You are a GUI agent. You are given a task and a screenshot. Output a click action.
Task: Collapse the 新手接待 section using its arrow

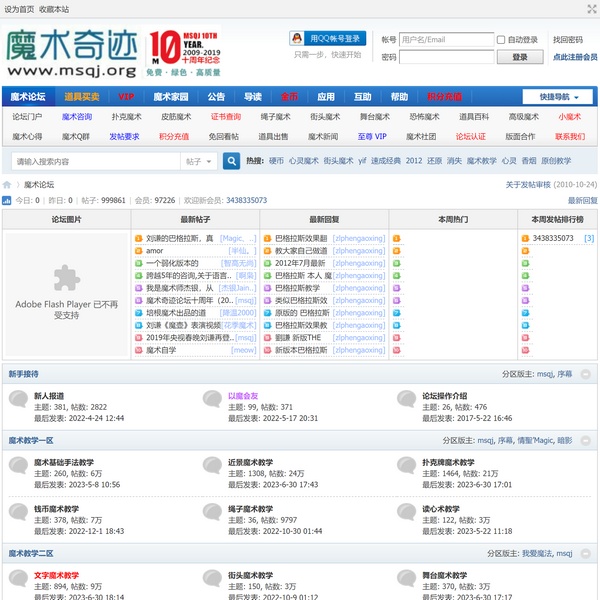point(590,374)
